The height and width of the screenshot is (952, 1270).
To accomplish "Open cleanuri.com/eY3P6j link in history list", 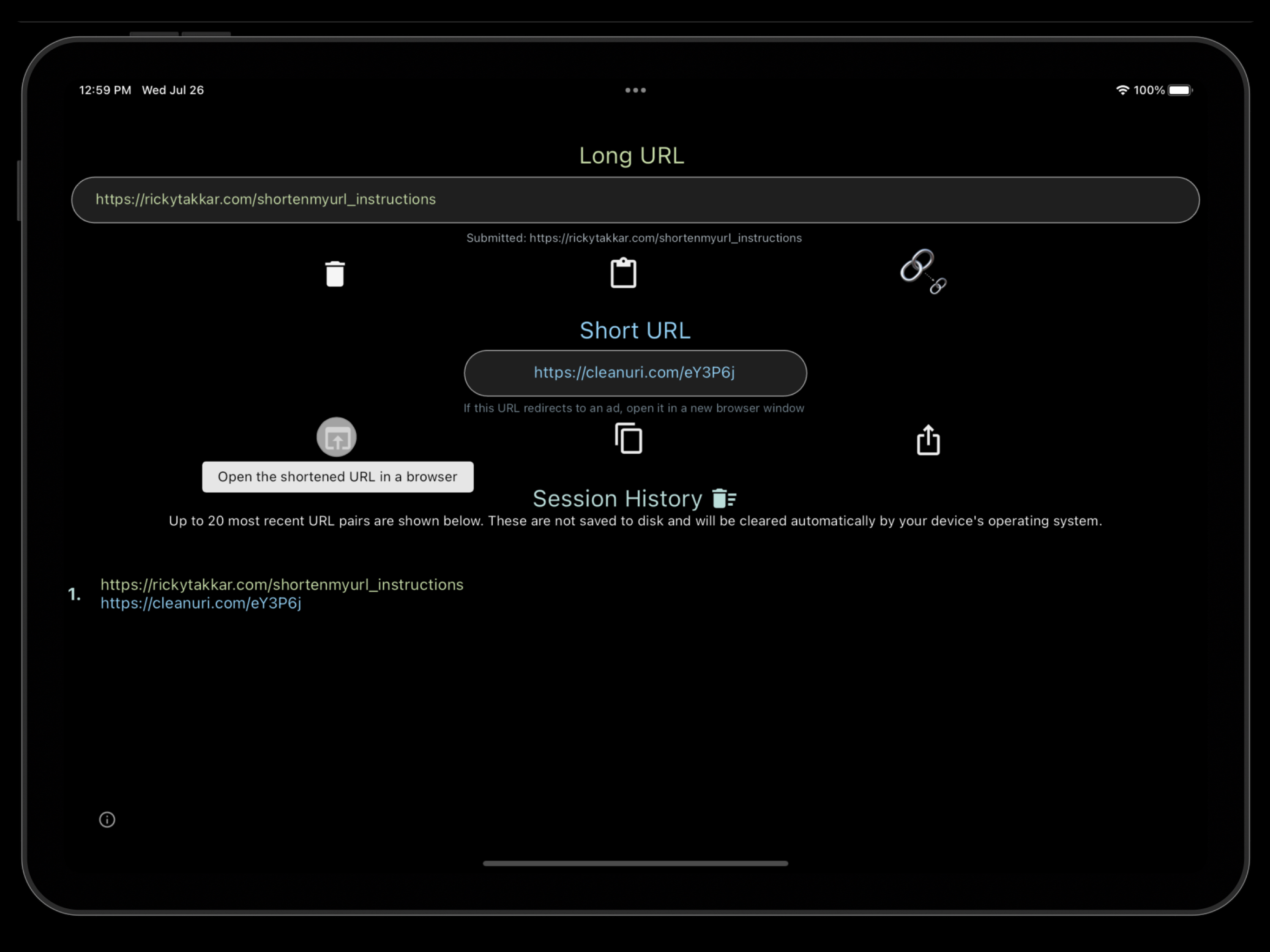I will pyautogui.click(x=201, y=603).
